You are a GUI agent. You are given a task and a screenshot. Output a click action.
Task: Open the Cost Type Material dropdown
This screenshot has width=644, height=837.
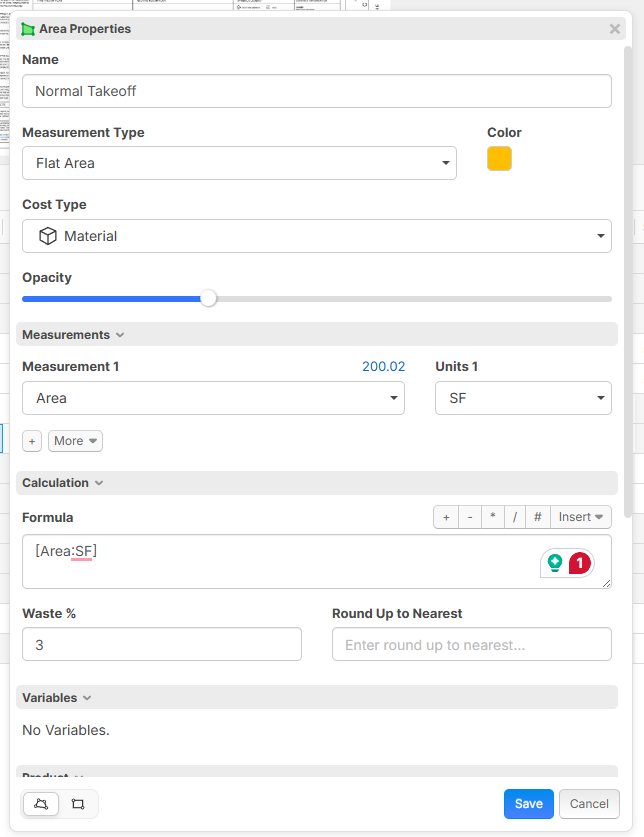(x=316, y=236)
